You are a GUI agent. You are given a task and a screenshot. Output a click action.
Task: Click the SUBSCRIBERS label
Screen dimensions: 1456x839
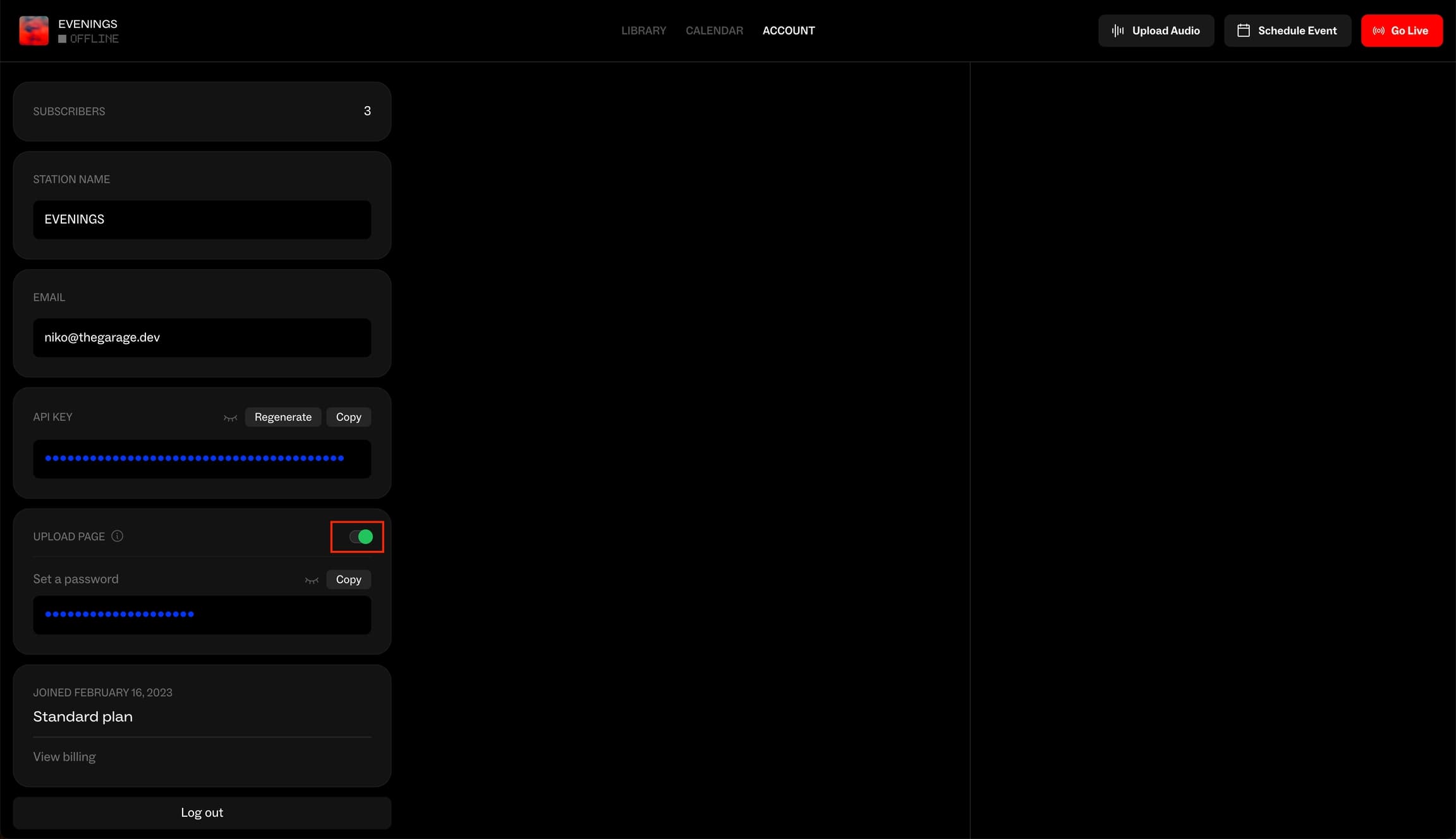[69, 111]
